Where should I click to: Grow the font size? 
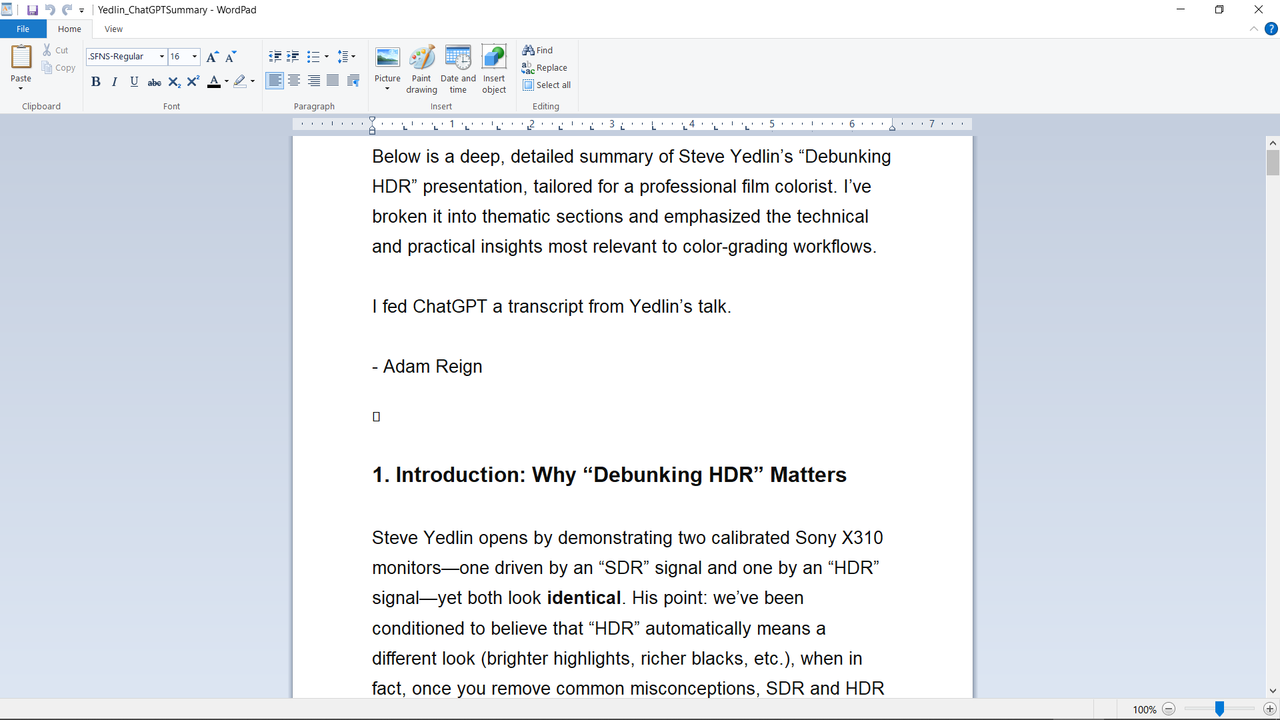tap(212, 57)
